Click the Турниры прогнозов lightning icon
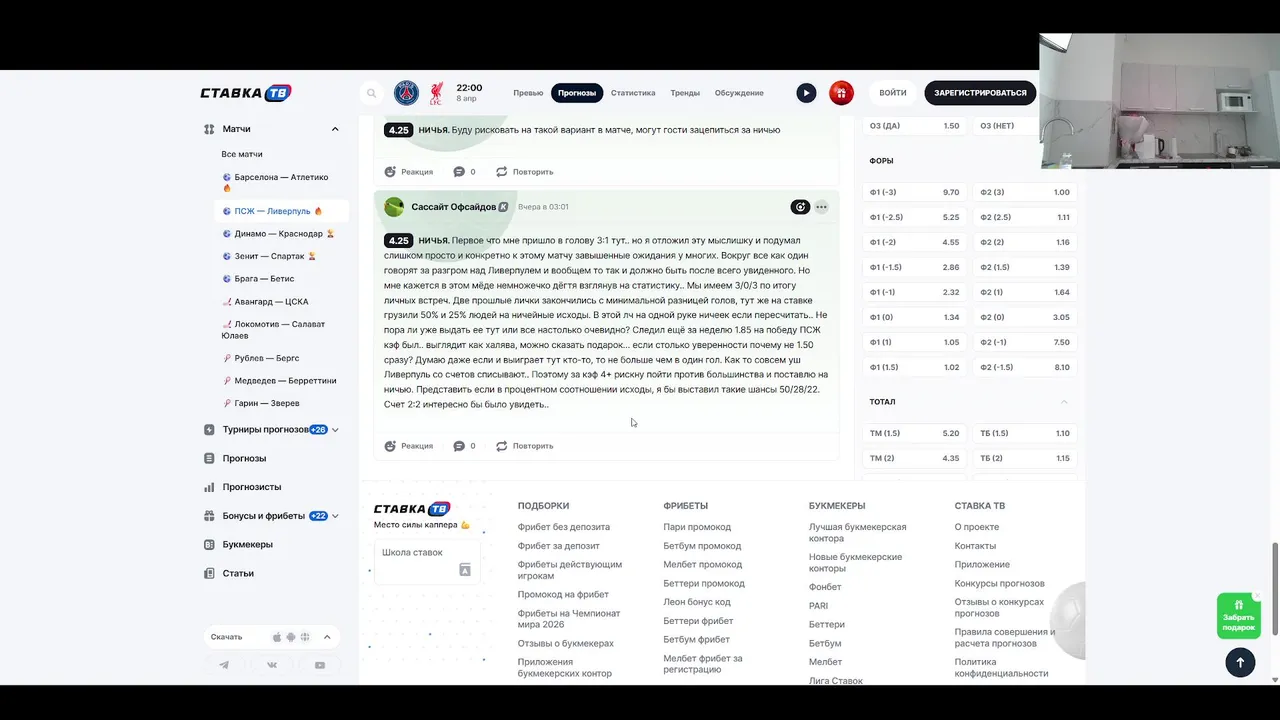 click(209, 430)
